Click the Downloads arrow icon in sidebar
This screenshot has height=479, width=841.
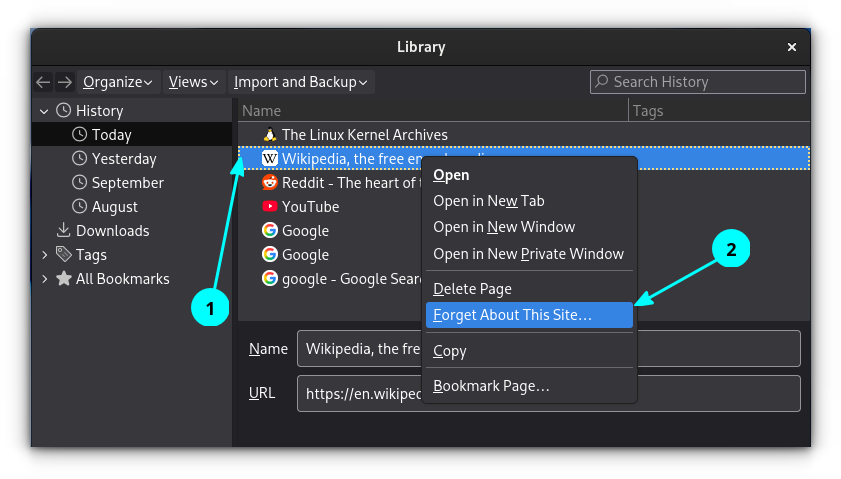[64, 231]
